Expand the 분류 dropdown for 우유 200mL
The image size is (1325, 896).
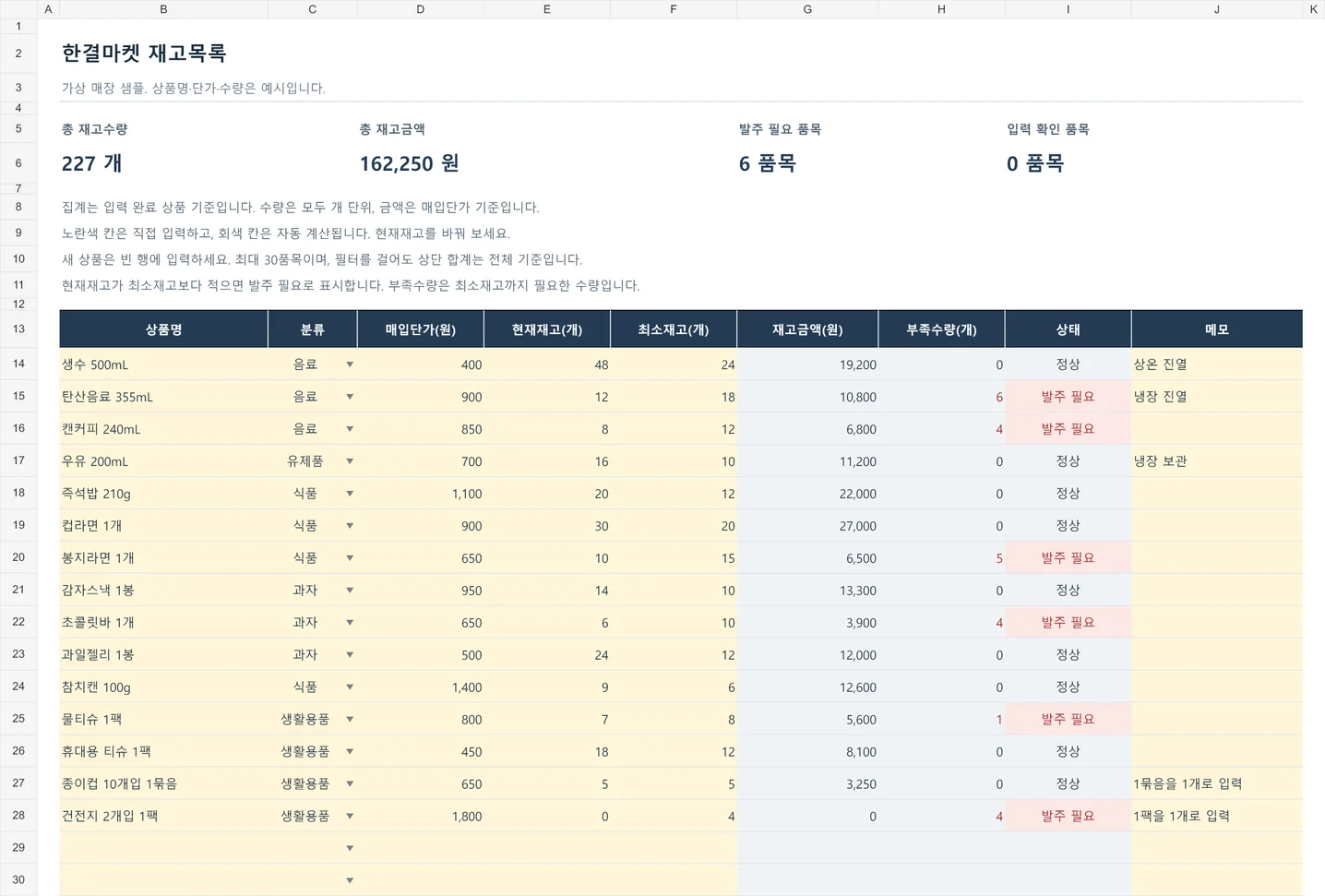(350, 461)
